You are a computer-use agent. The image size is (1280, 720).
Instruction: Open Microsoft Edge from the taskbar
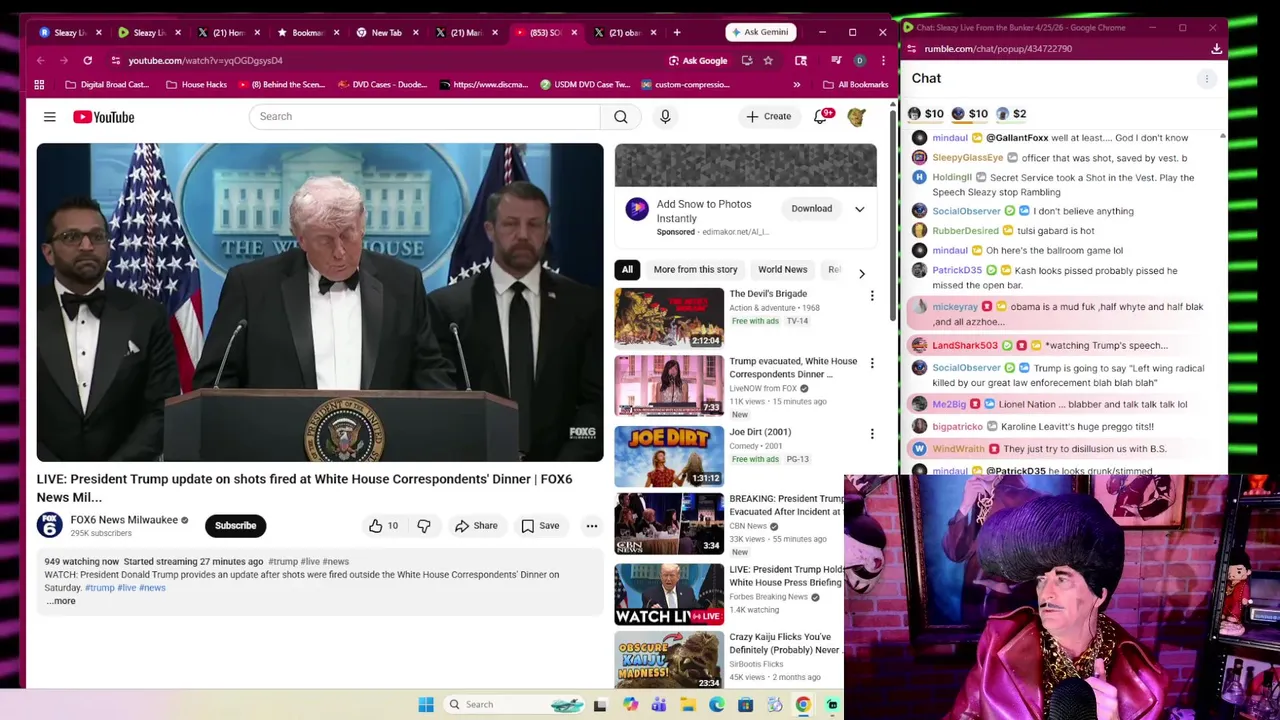point(717,705)
